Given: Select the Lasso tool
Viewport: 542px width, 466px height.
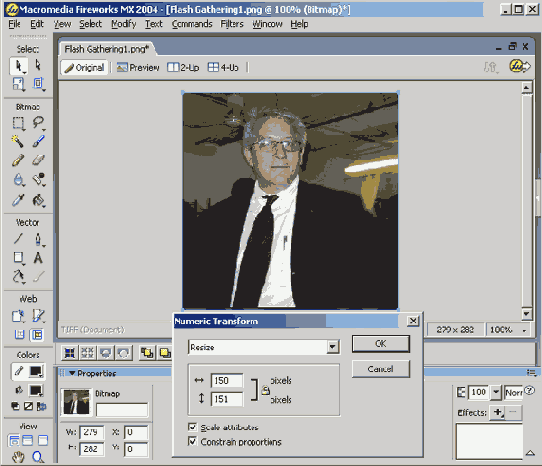Looking at the screenshot, I should 38,123.
